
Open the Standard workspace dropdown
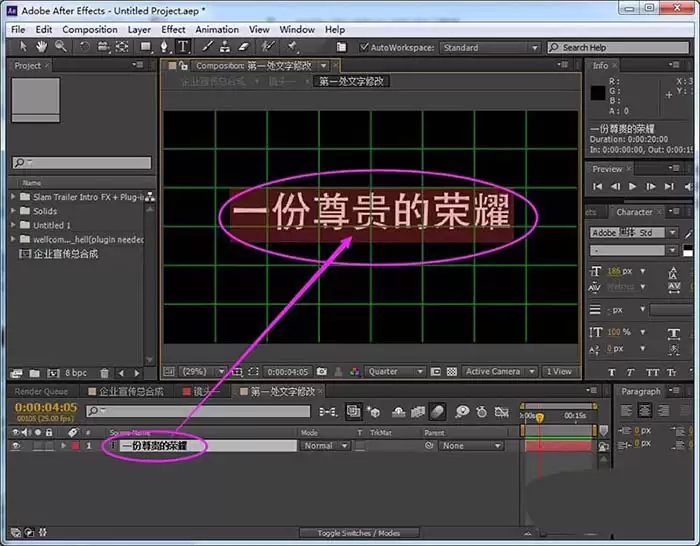click(x=490, y=48)
